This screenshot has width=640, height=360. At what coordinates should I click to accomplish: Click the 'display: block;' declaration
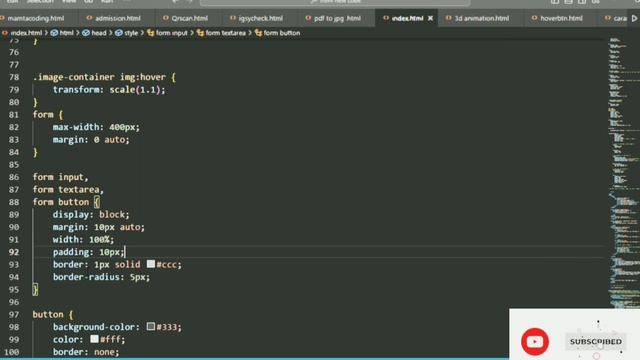tap(91, 215)
